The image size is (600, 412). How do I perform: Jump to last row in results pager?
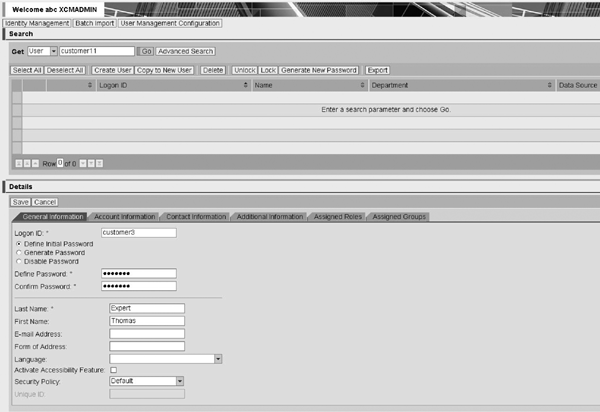[x=99, y=164]
